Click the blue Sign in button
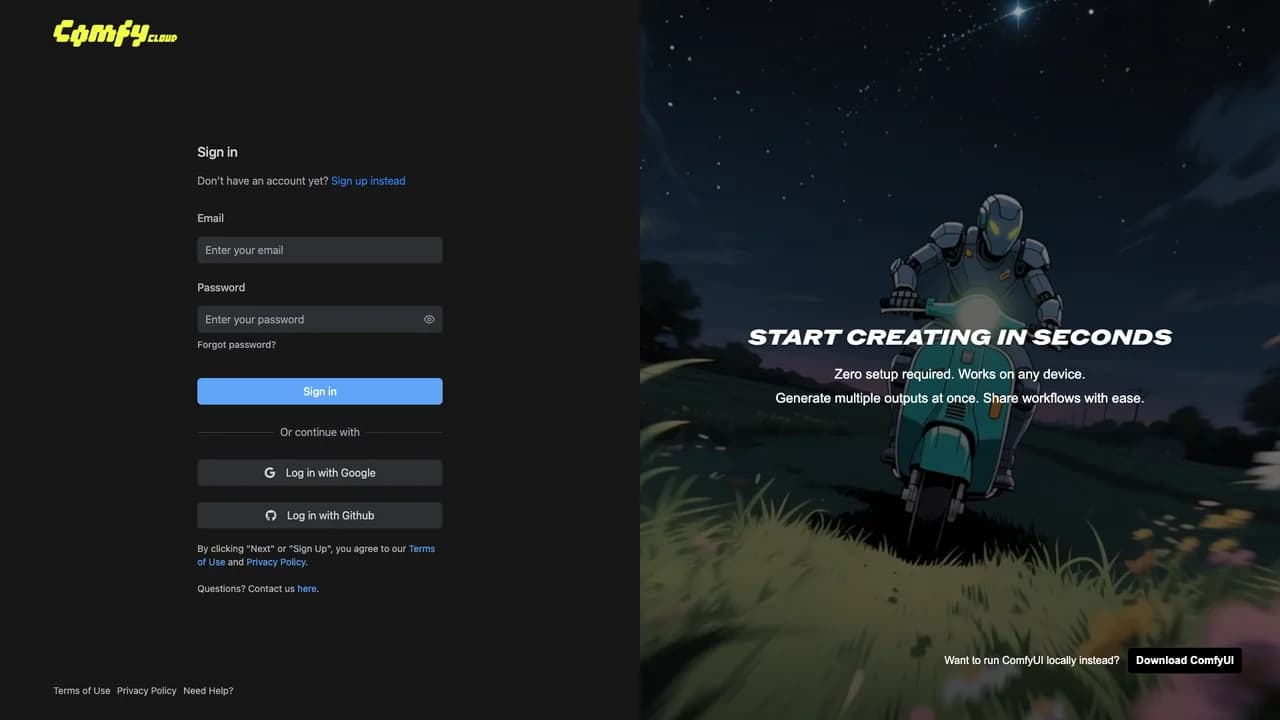 point(320,392)
